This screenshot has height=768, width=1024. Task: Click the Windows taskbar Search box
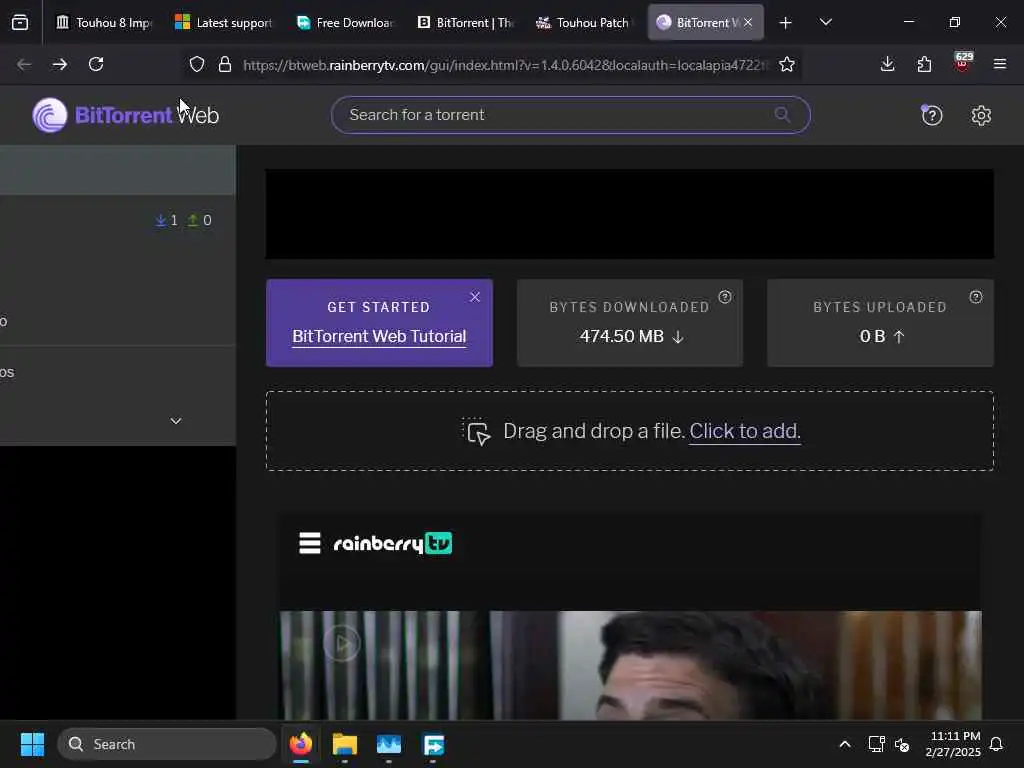[x=167, y=744]
